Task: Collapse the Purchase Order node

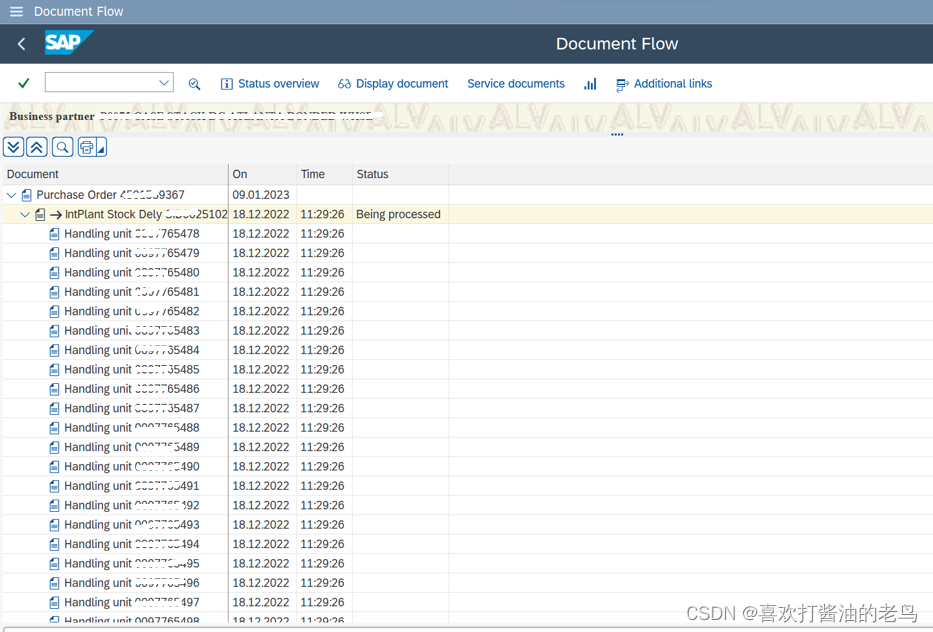Action: point(11,195)
